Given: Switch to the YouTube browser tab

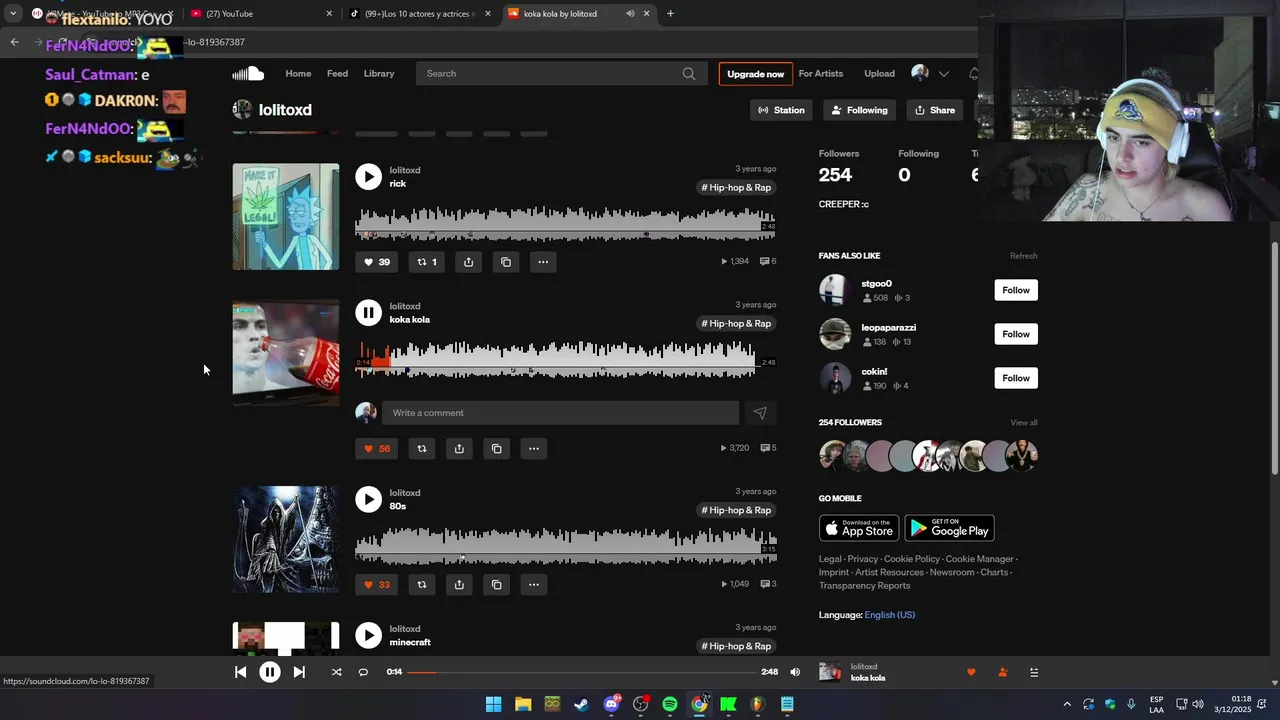Looking at the screenshot, I should click(x=260, y=14).
